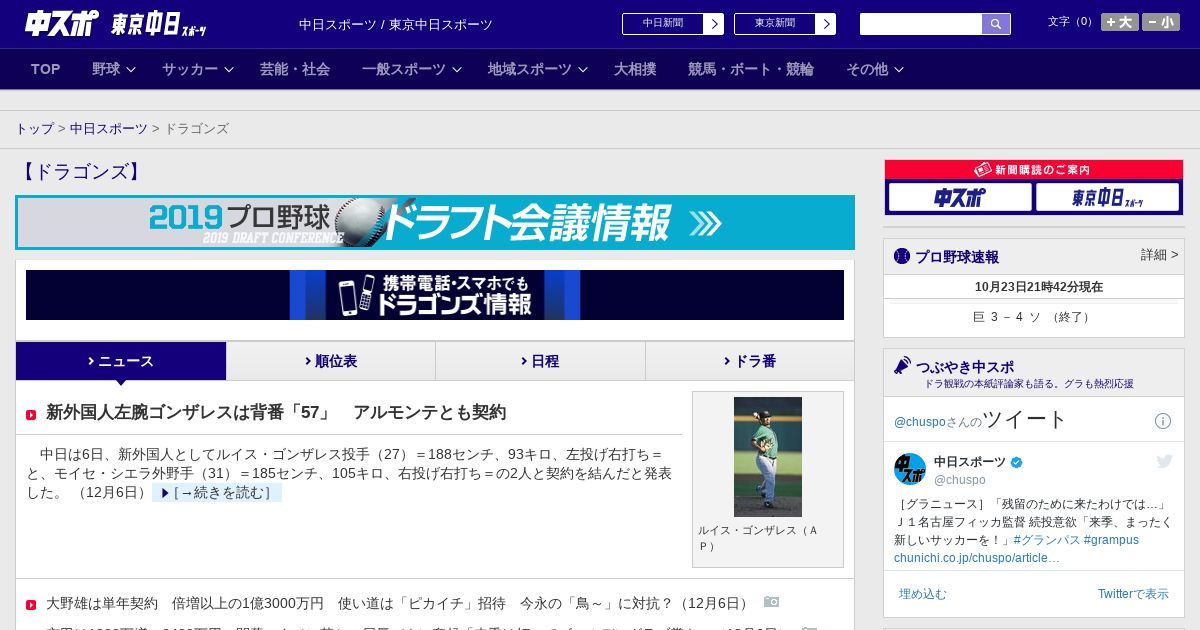Click the 埋め込む embed link

[x=922, y=594]
